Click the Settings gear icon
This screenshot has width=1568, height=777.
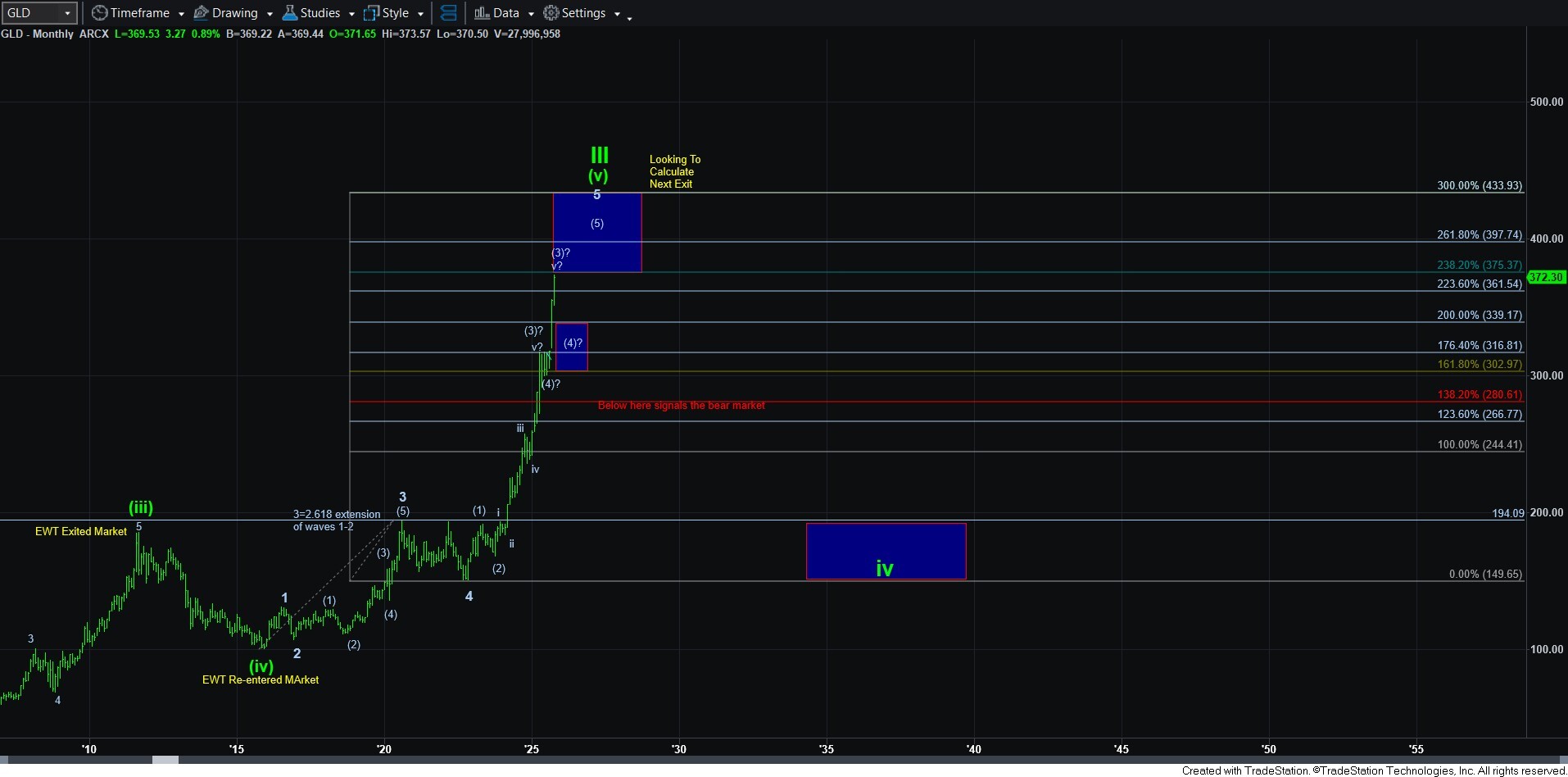(x=551, y=13)
